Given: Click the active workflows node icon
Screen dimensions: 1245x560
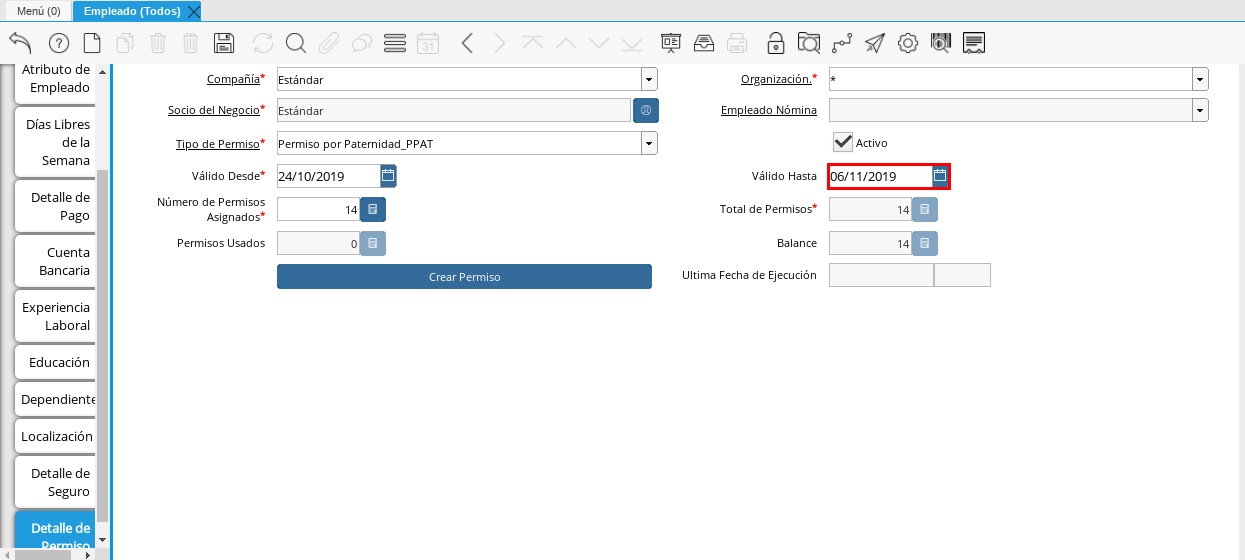Looking at the screenshot, I should click(x=842, y=43).
